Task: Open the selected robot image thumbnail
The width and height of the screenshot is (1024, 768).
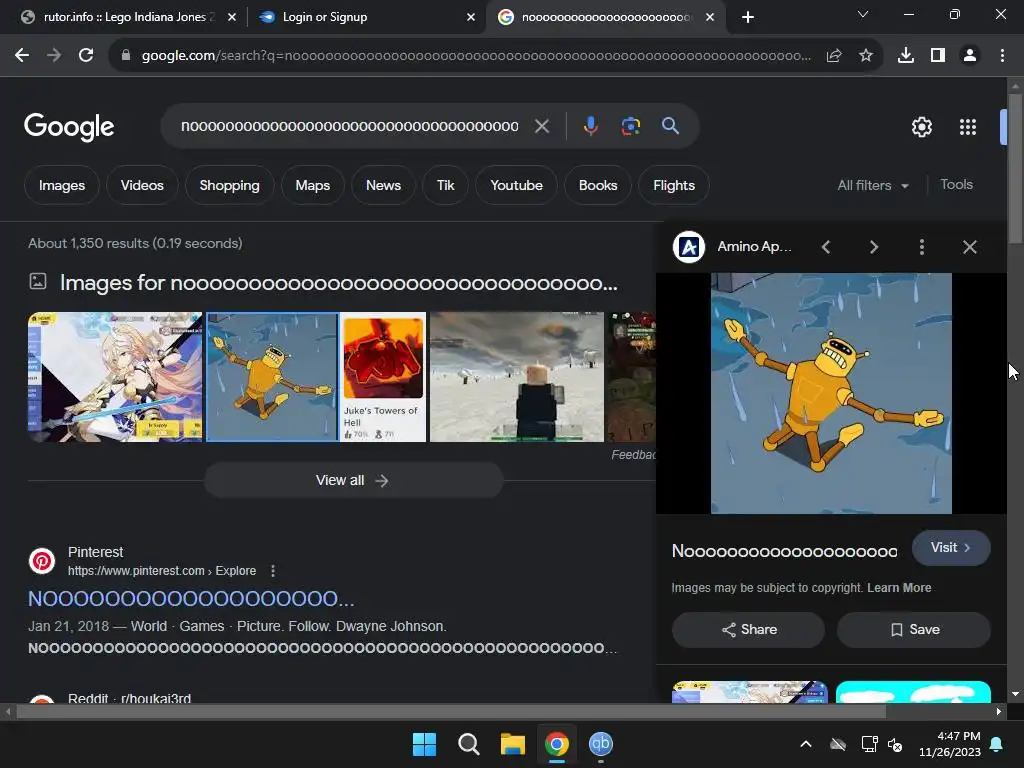Action: click(x=272, y=377)
